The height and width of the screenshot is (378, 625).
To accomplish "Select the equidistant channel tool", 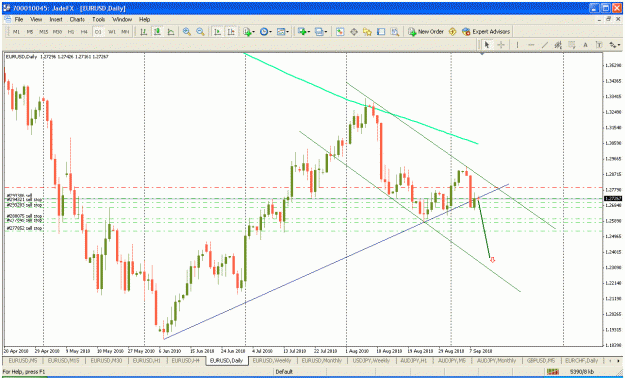I will click(x=558, y=45).
